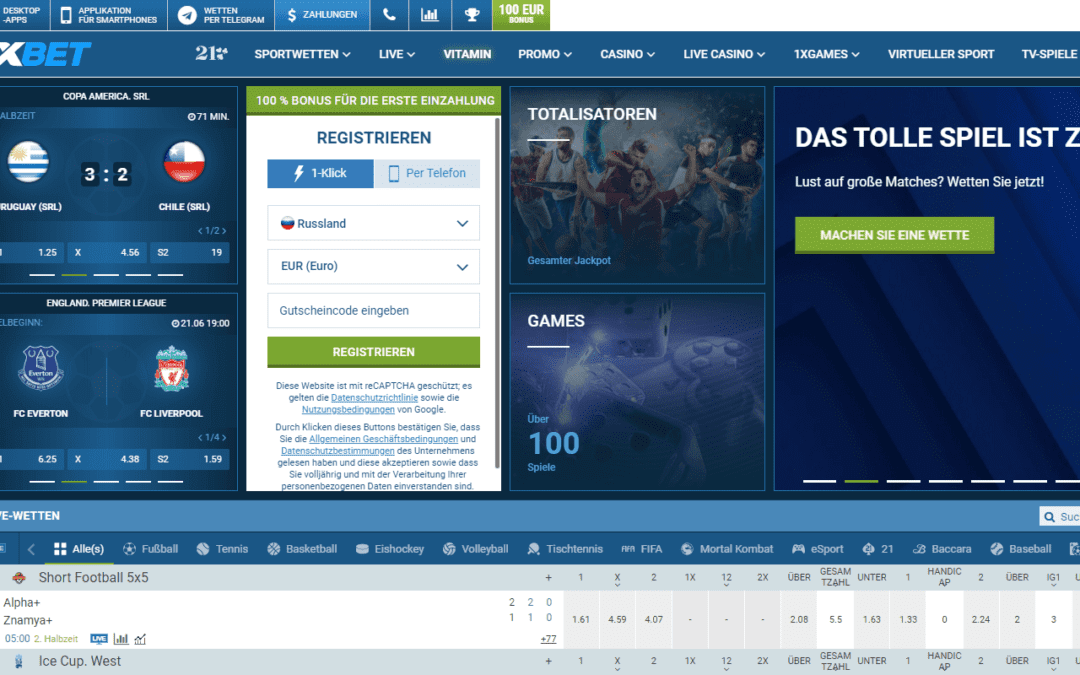Open live stream icon for Alpha+ match
The height and width of the screenshot is (675, 1080).
99,638
